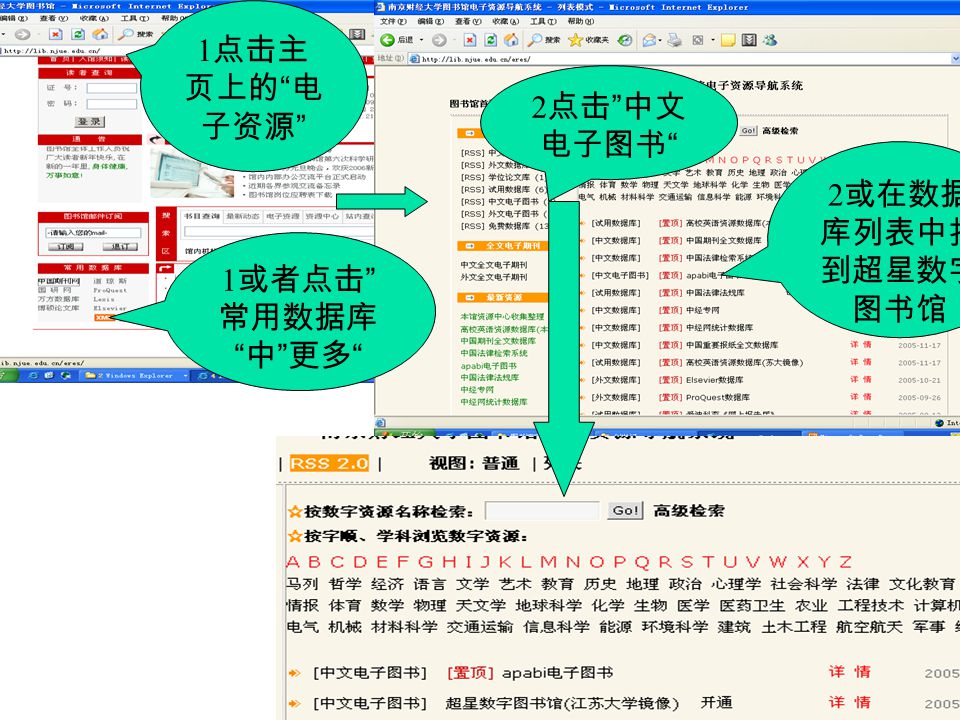Click the Messenger icon in right IE toolbar
The height and width of the screenshot is (720, 960).
pyautogui.click(x=770, y=40)
